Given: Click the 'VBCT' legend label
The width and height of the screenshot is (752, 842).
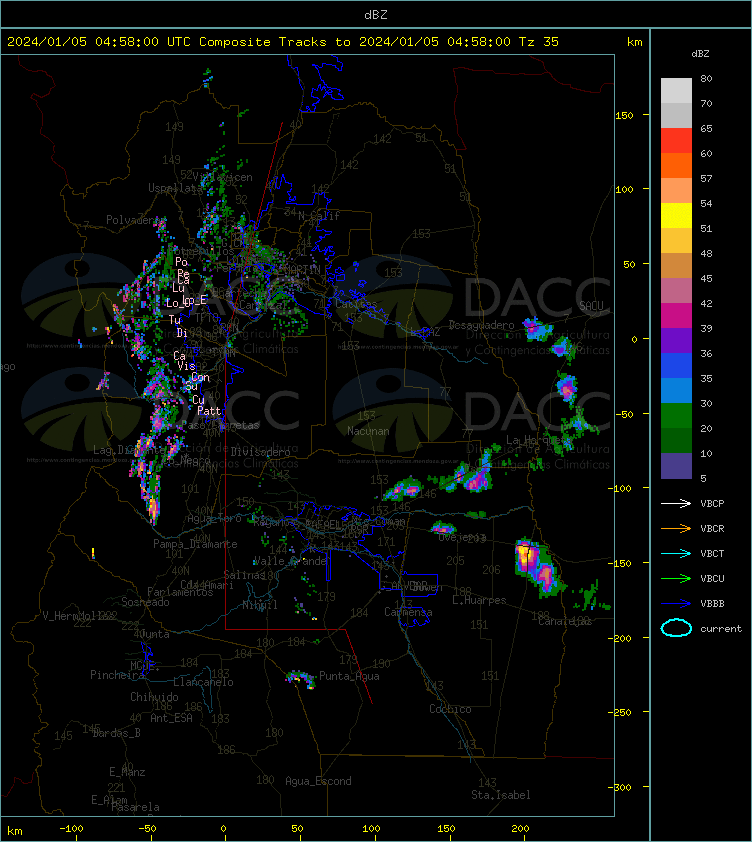Looking at the screenshot, I should pyautogui.click(x=712, y=554).
